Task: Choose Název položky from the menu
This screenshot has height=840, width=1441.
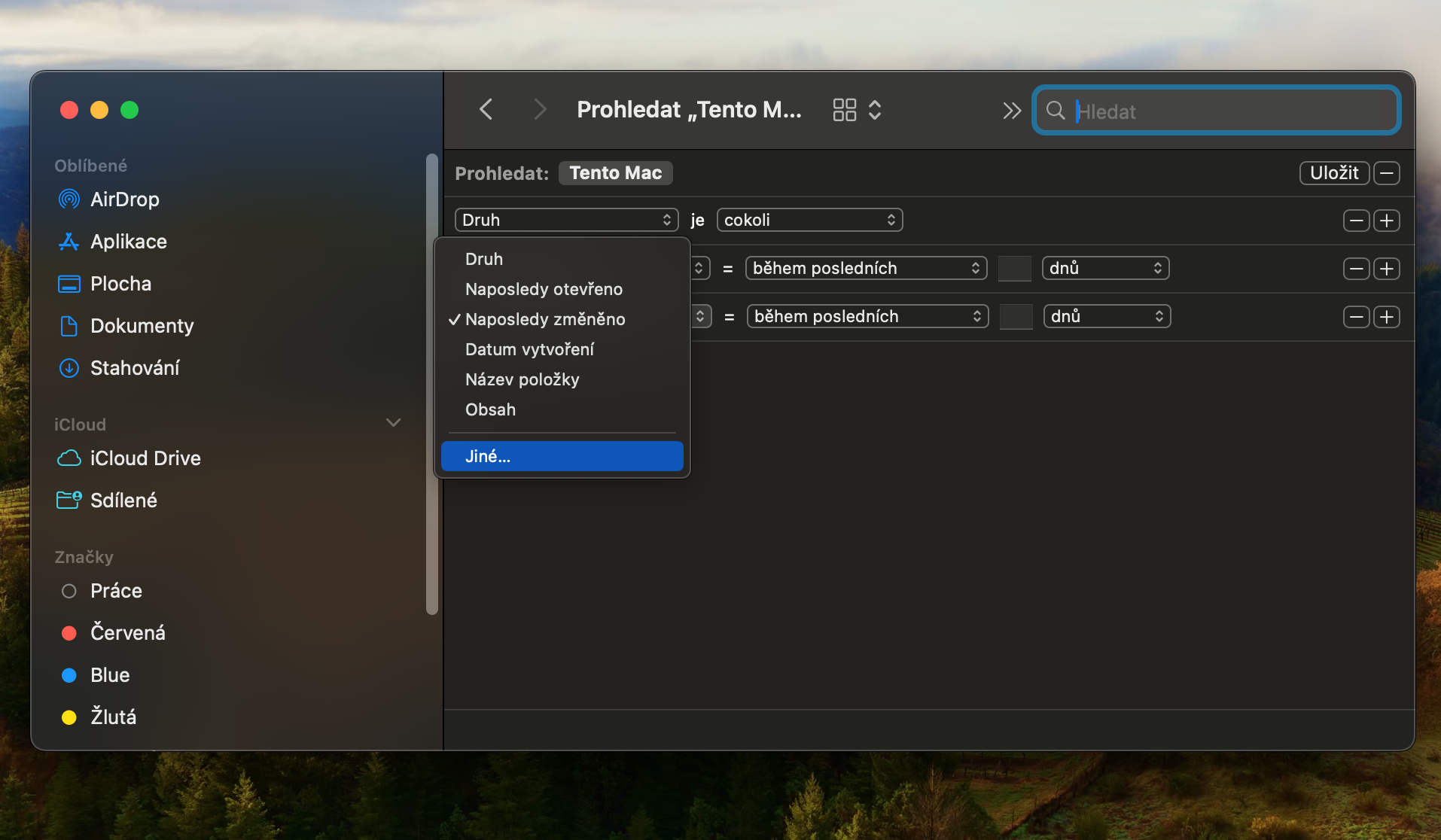Action: click(562, 379)
